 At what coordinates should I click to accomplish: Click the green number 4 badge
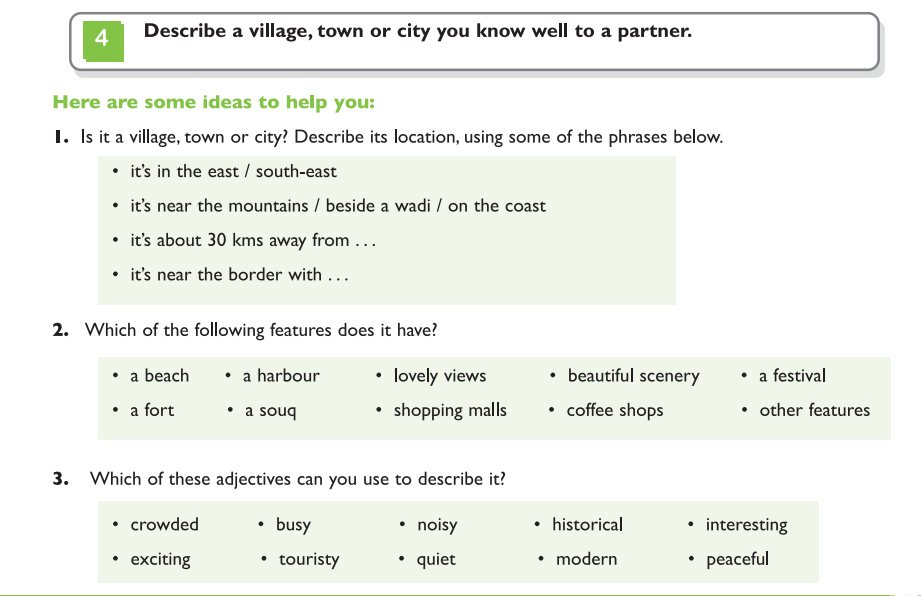tap(103, 41)
